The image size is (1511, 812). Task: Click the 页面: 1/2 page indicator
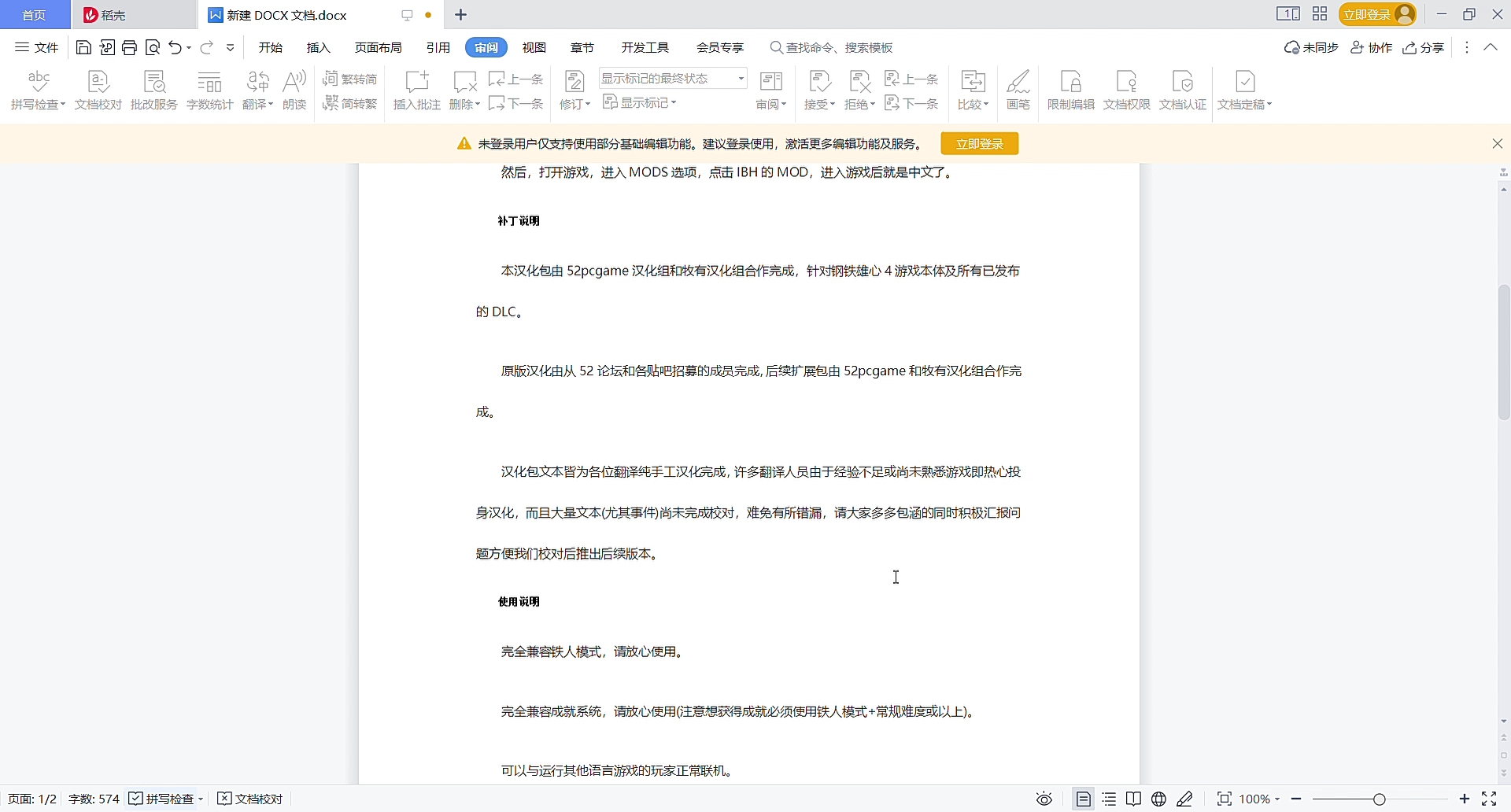click(x=32, y=799)
